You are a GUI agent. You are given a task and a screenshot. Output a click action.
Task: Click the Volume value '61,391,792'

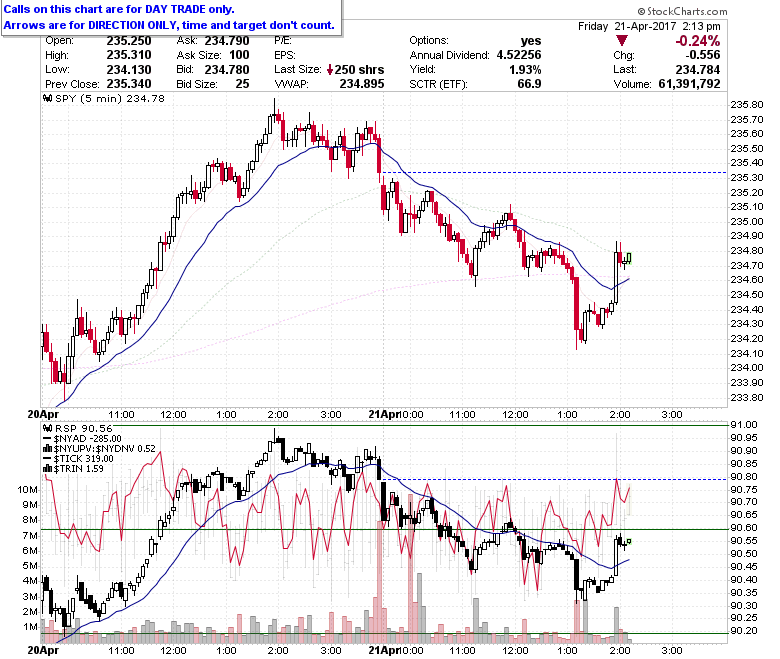coord(689,84)
